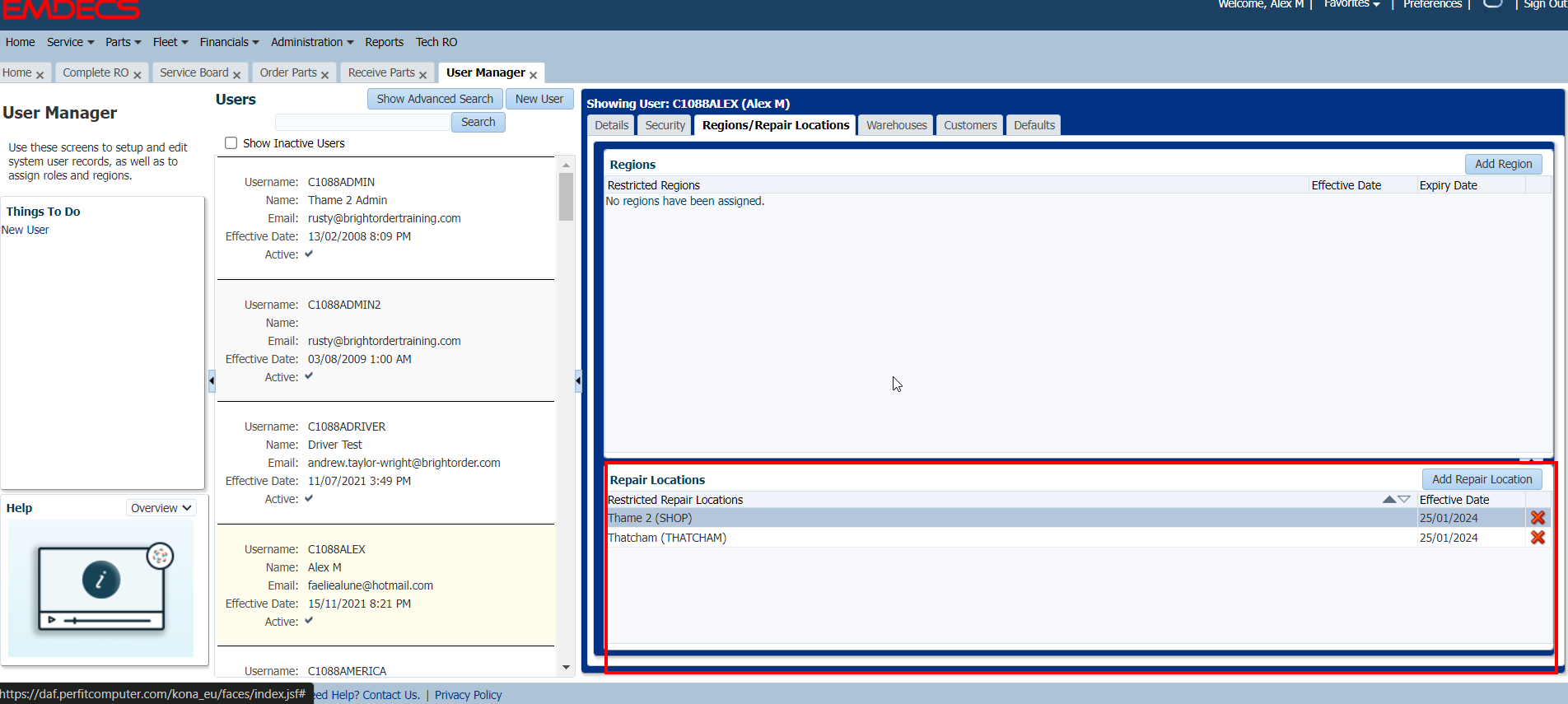The image size is (1568, 704).
Task: Click the user search input field
Action: click(x=362, y=122)
